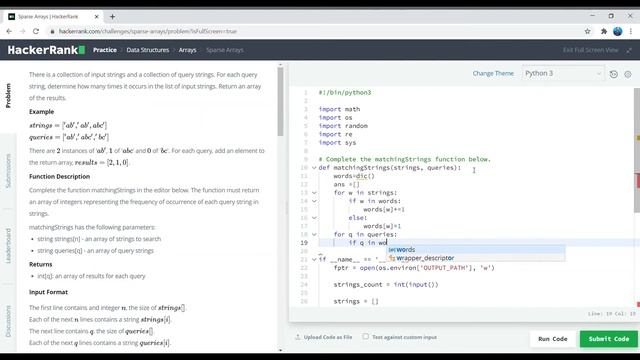
Task: Switch to the Leaderboard side tab
Action: (x=8, y=246)
